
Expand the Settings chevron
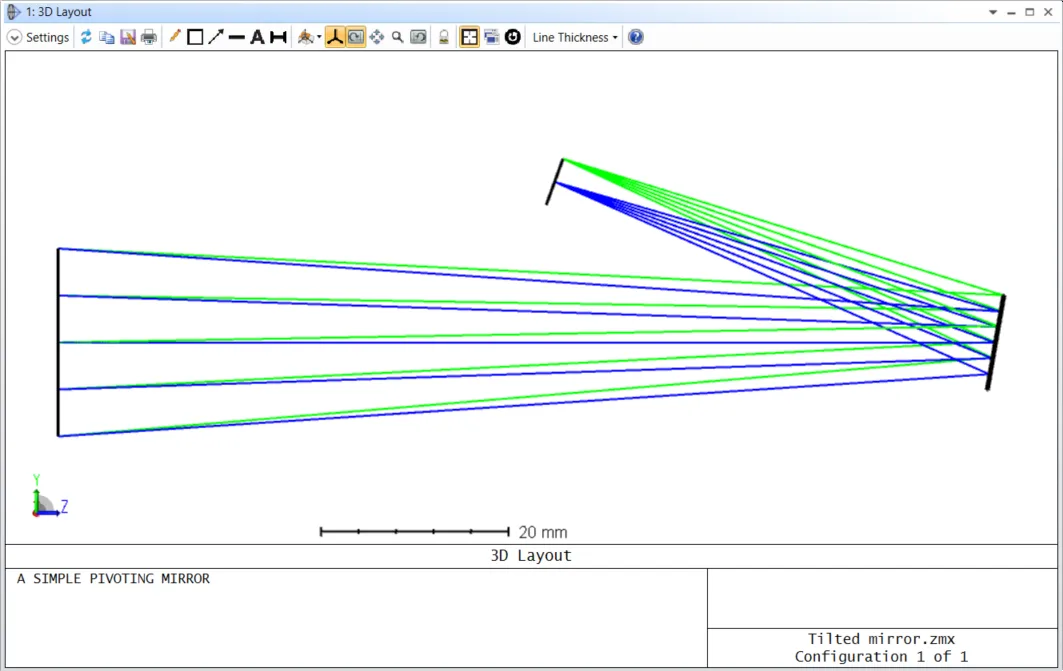[x=14, y=37]
